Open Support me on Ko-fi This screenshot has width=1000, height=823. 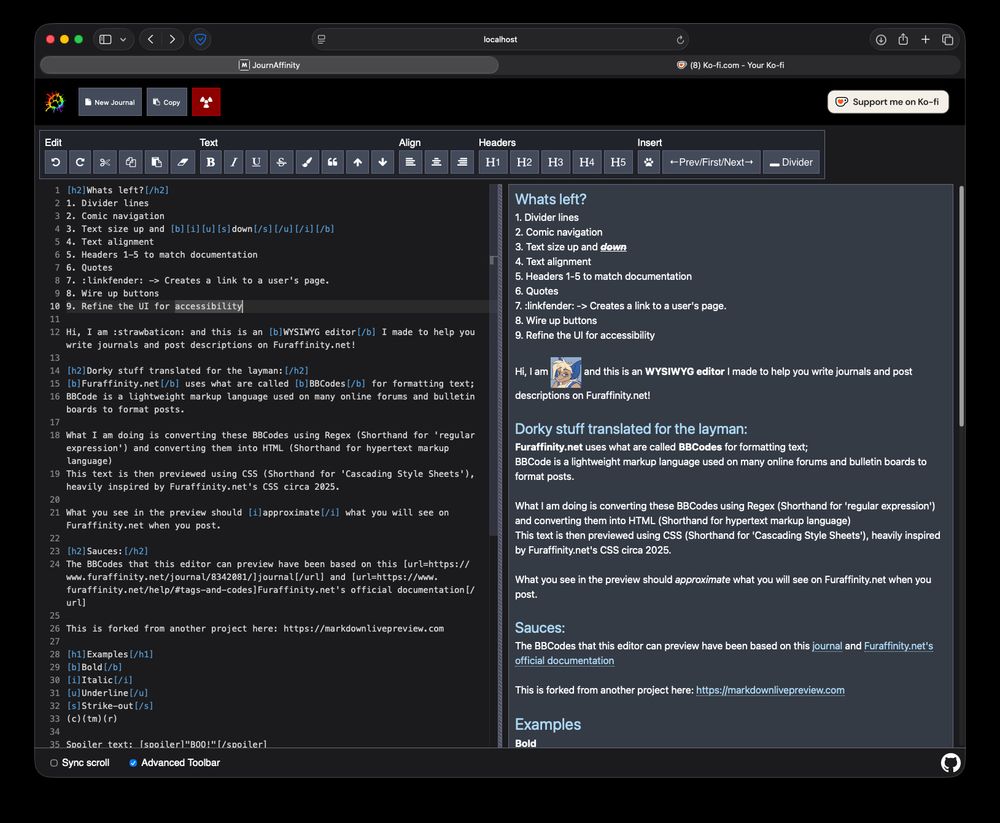[x=888, y=101]
